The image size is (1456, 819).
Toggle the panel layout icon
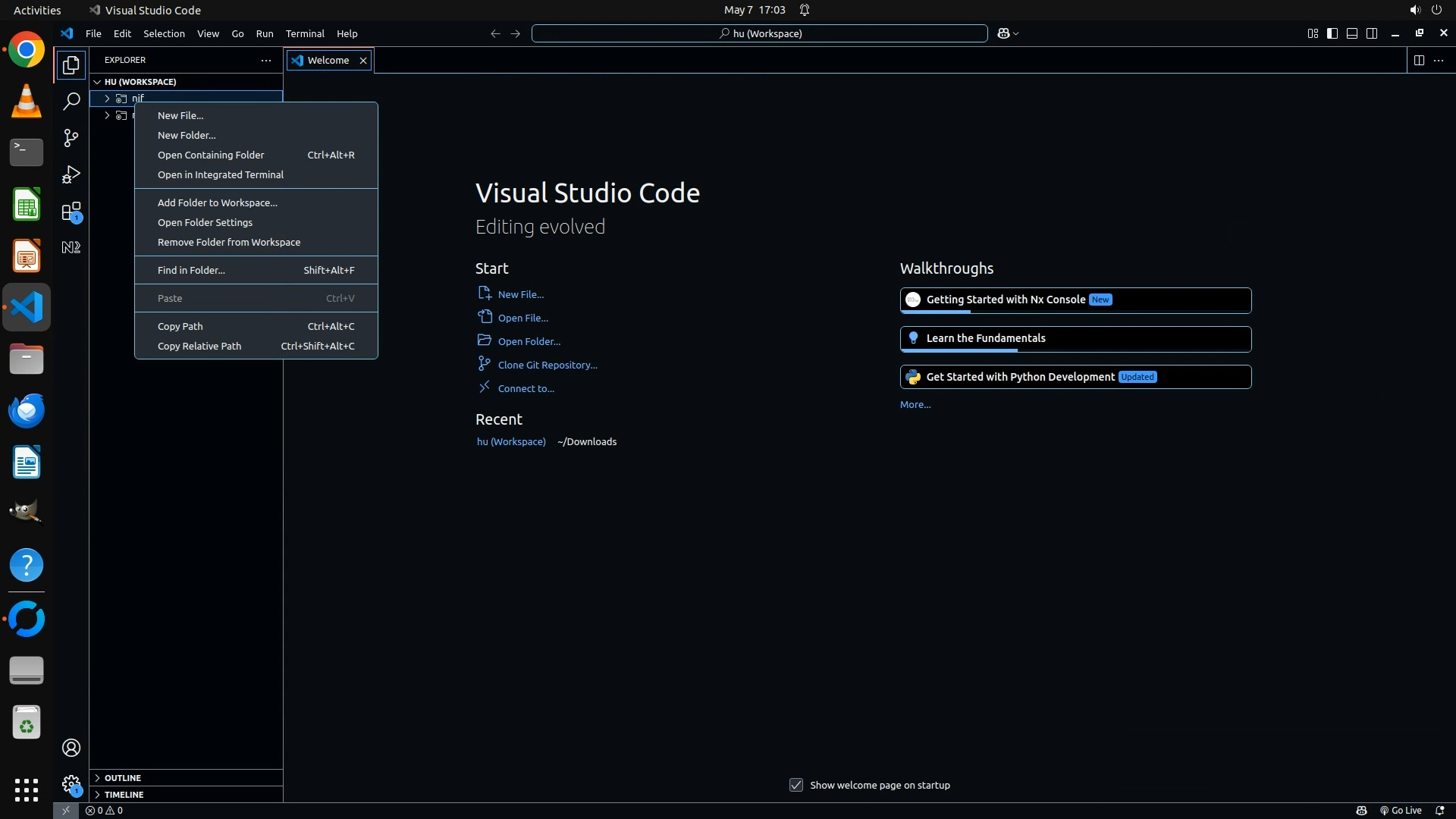[1351, 33]
